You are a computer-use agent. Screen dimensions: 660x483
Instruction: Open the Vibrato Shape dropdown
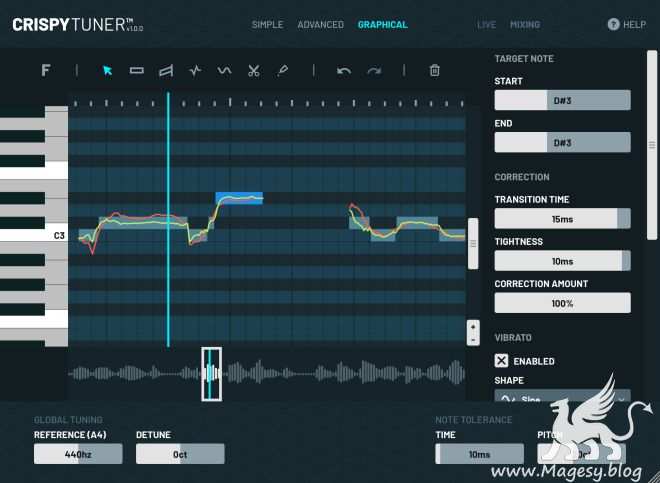[x=562, y=395]
